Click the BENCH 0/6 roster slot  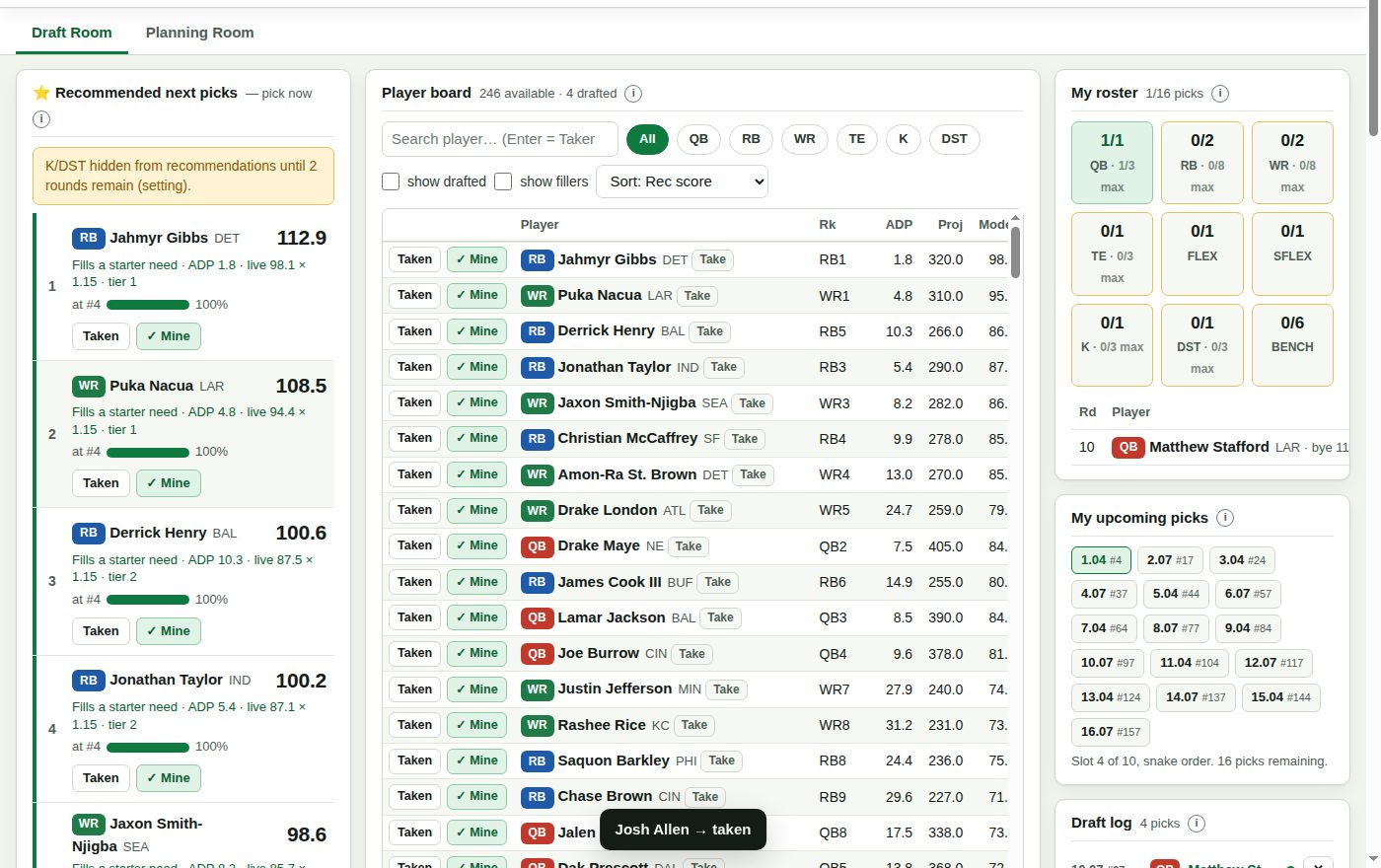click(x=1292, y=345)
